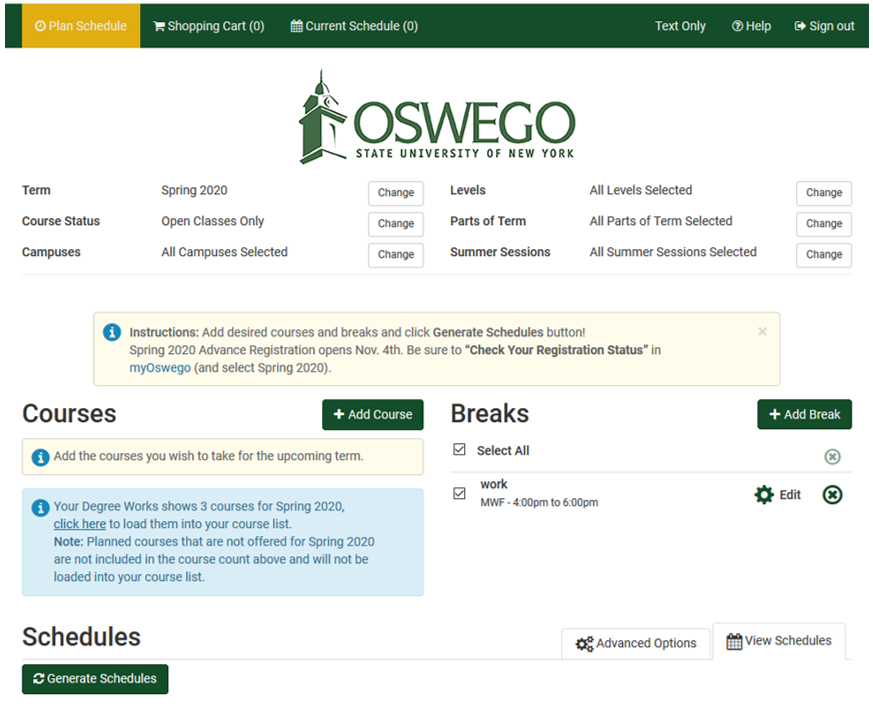This screenshot has height=713, width=873.
Task: Open the Help menu item
Action: (x=751, y=26)
